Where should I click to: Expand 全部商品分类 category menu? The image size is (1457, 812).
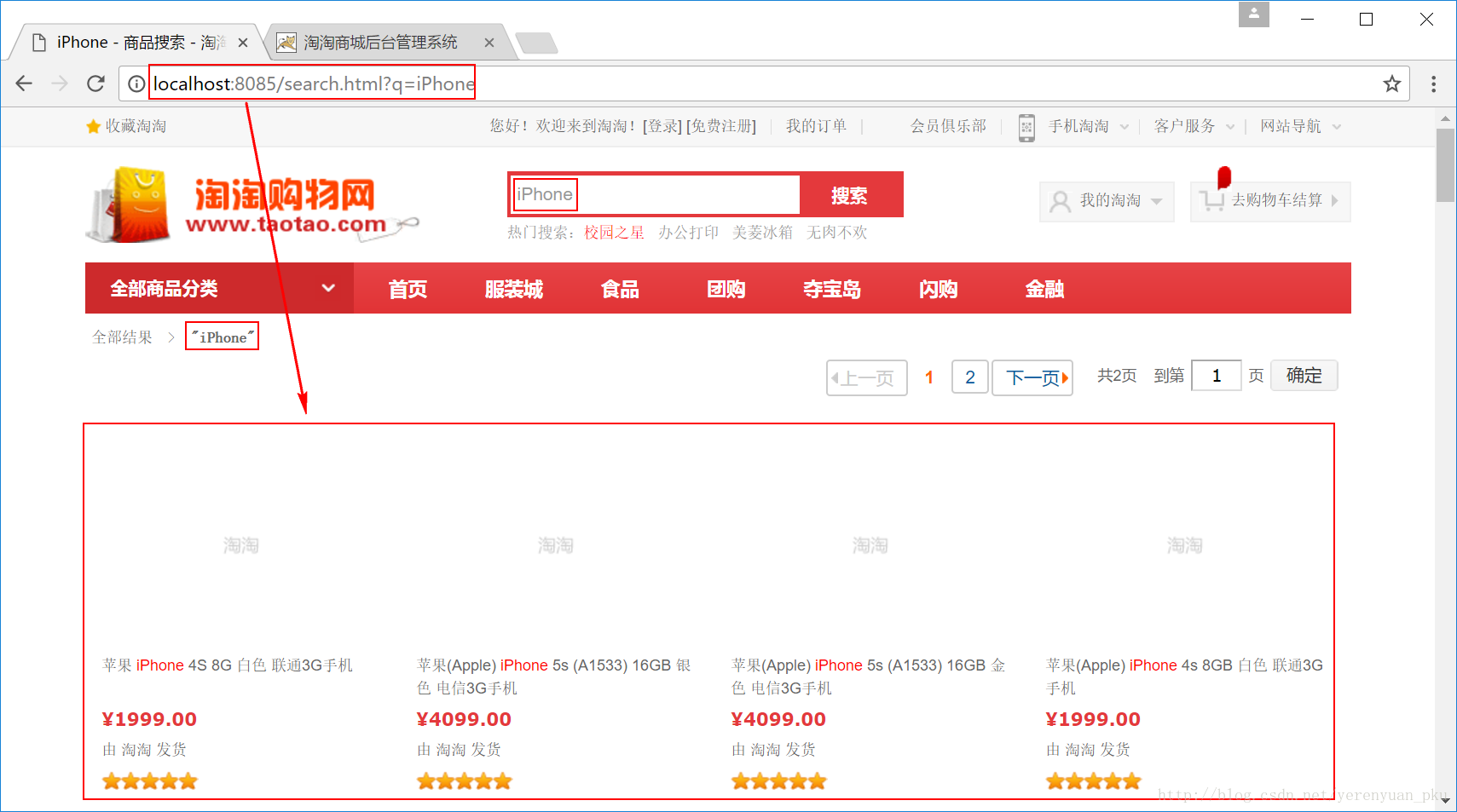coord(219,288)
